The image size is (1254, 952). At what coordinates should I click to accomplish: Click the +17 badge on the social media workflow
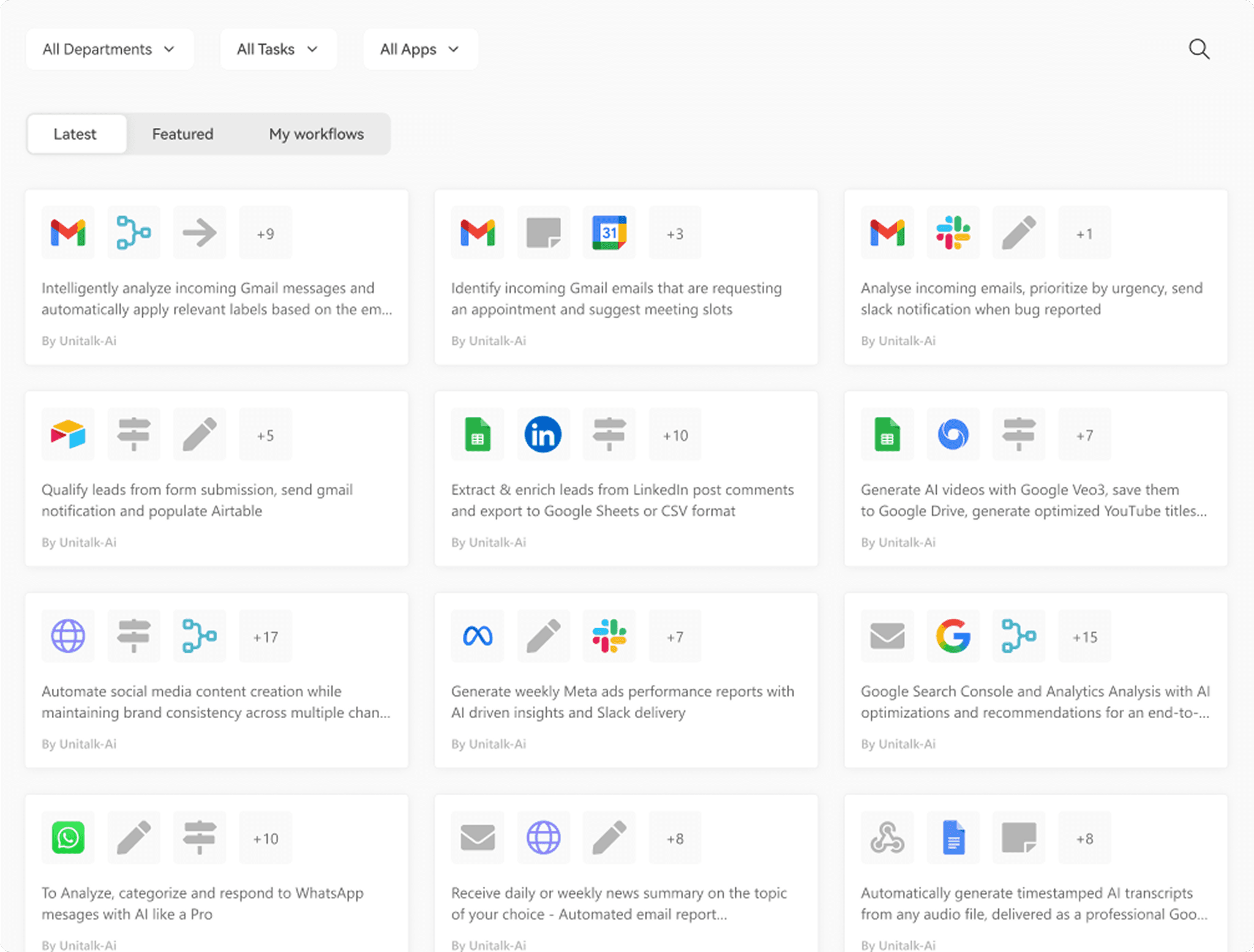[x=265, y=635]
